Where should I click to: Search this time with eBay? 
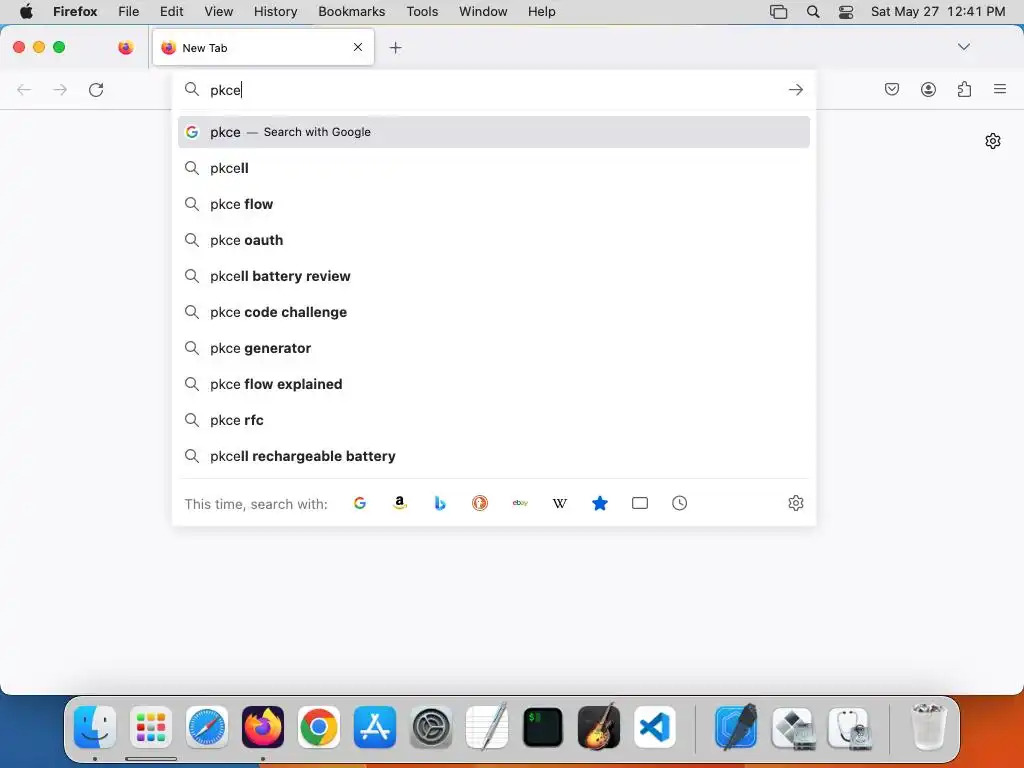pos(520,503)
